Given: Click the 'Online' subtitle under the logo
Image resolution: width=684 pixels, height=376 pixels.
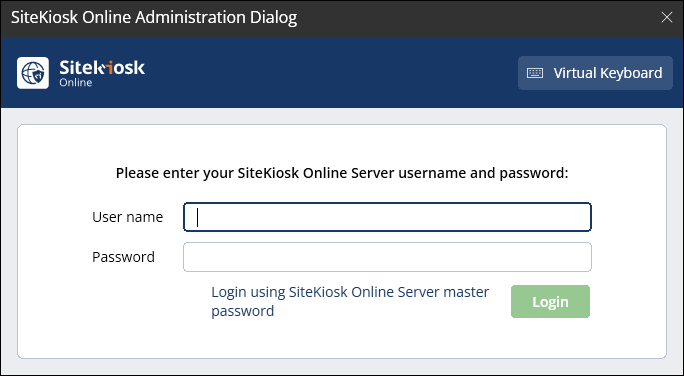Looking at the screenshot, I should (75, 82).
